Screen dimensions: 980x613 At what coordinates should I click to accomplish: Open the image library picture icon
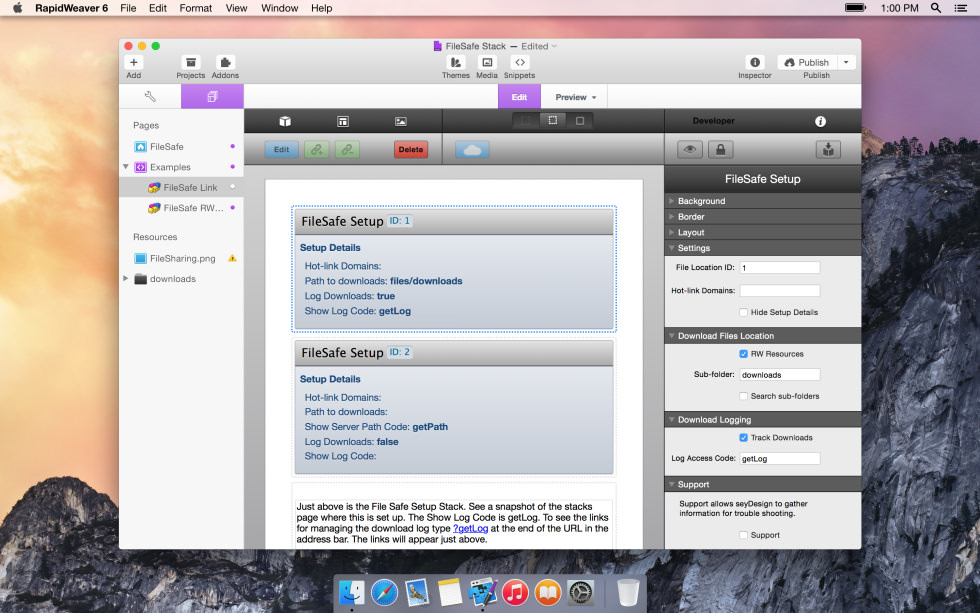tap(401, 121)
